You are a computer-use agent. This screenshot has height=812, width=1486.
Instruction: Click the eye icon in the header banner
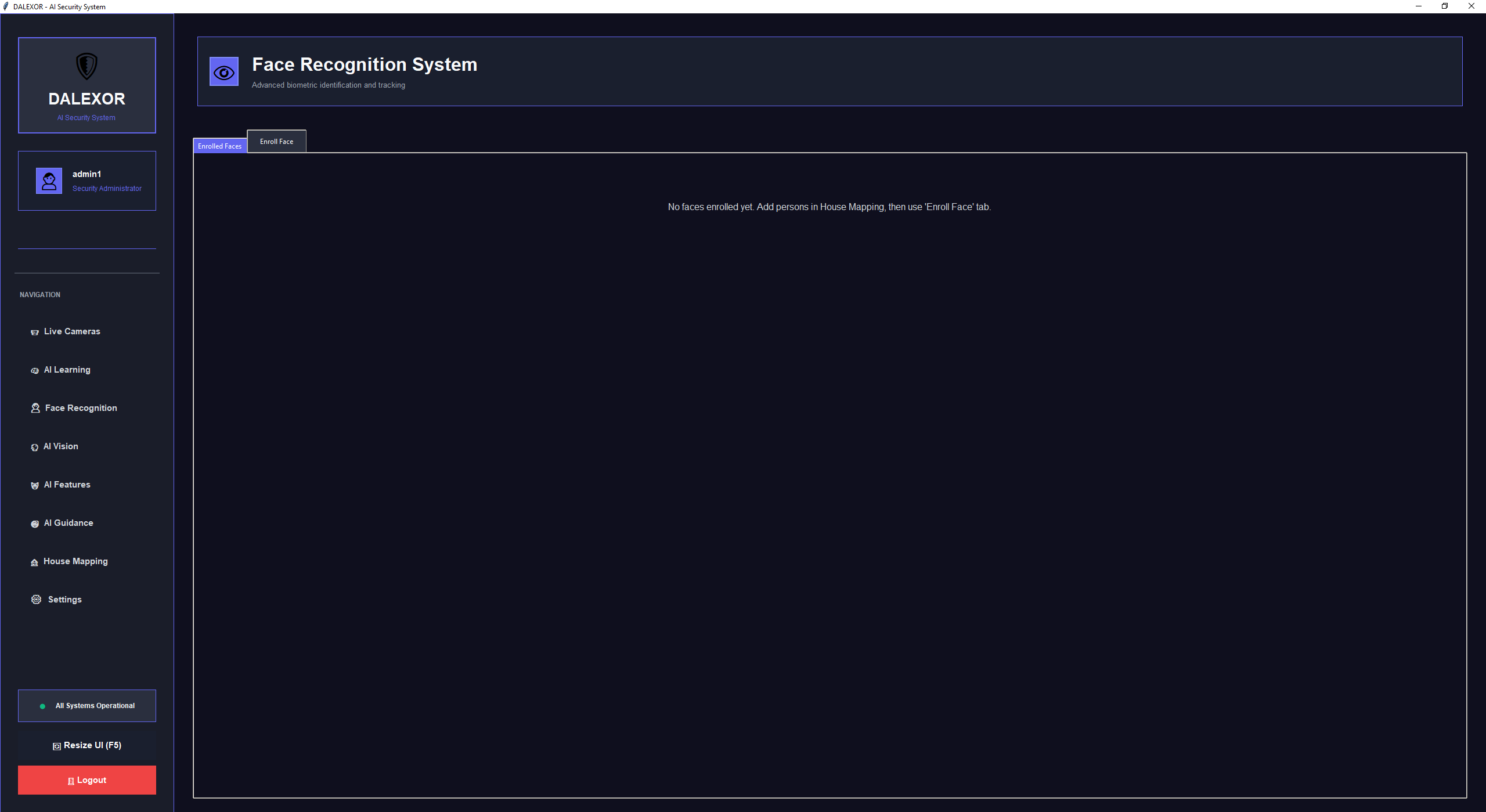(x=224, y=71)
